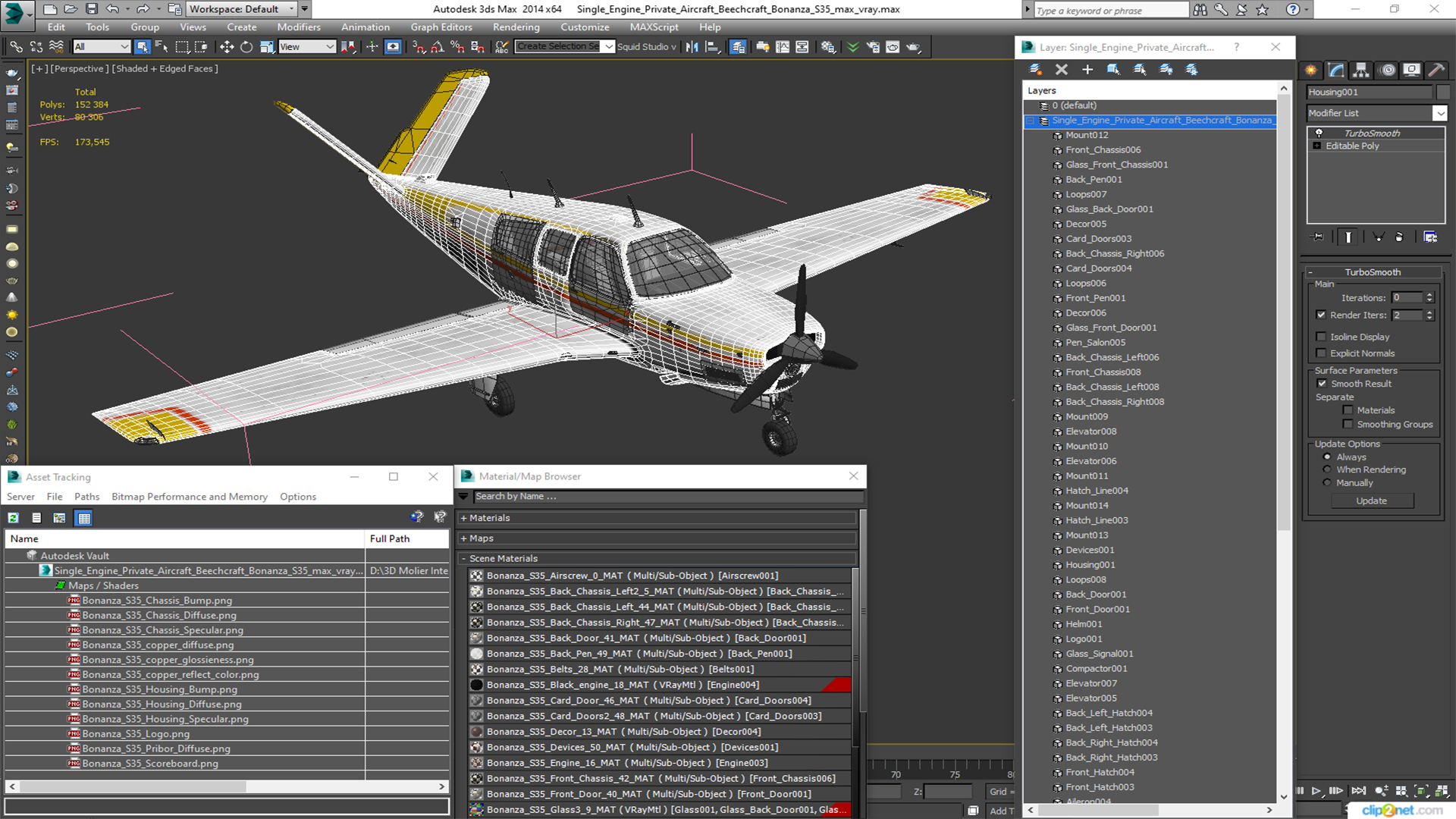The height and width of the screenshot is (819, 1456).
Task: Click the Bind to Space Warp icon
Action: tap(56, 47)
